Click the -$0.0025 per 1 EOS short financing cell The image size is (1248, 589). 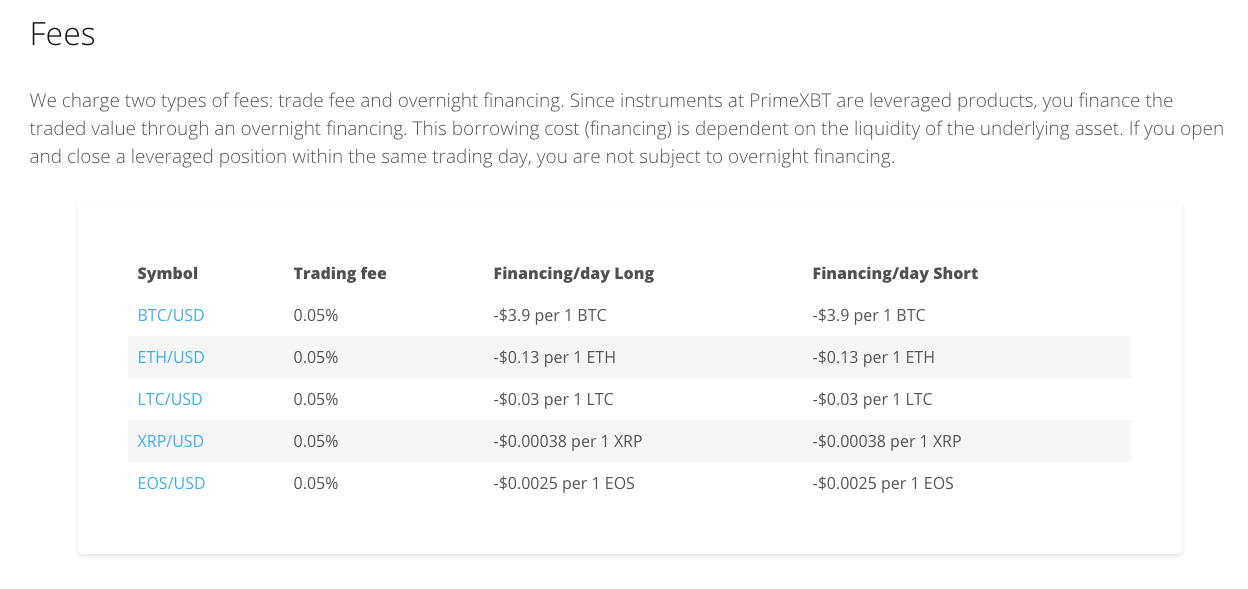pyautogui.click(x=883, y=483)
